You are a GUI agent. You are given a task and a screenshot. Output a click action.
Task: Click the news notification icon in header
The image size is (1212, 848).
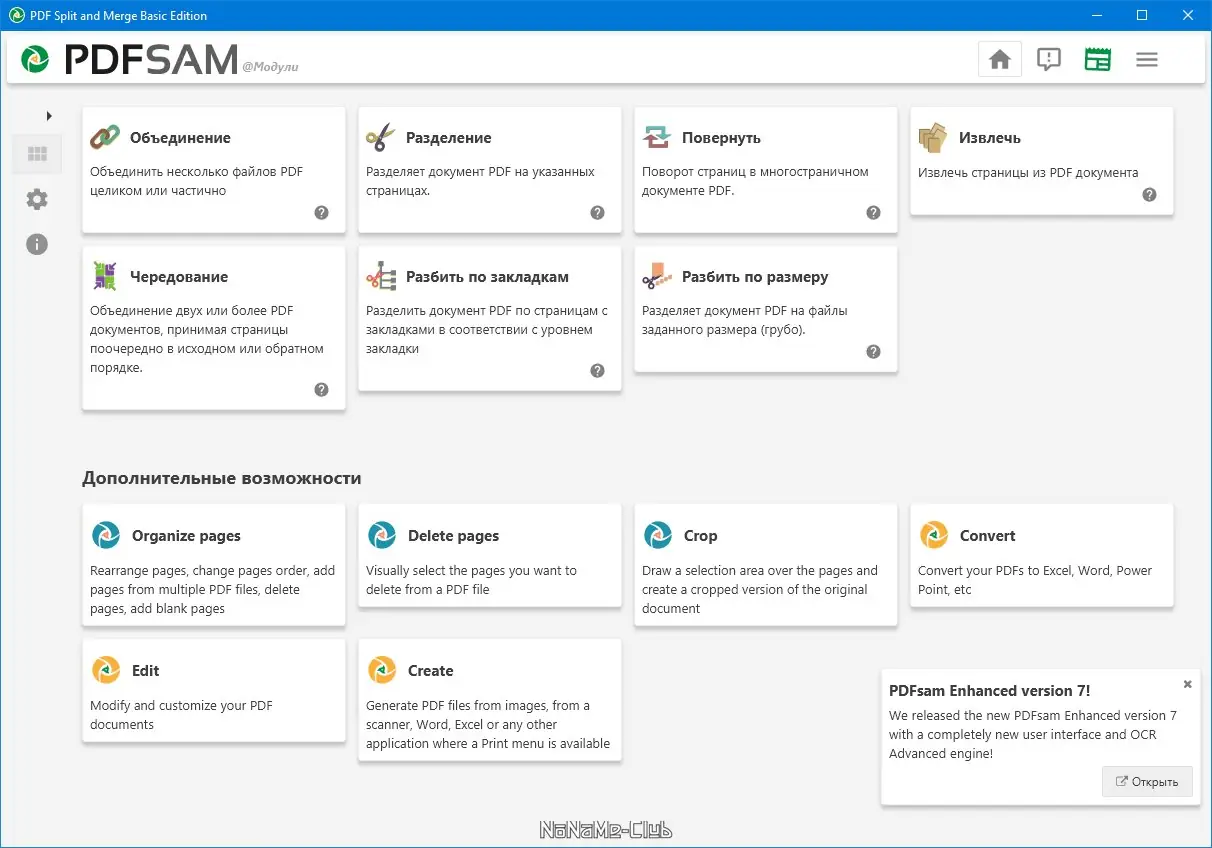pos(1048,59)
